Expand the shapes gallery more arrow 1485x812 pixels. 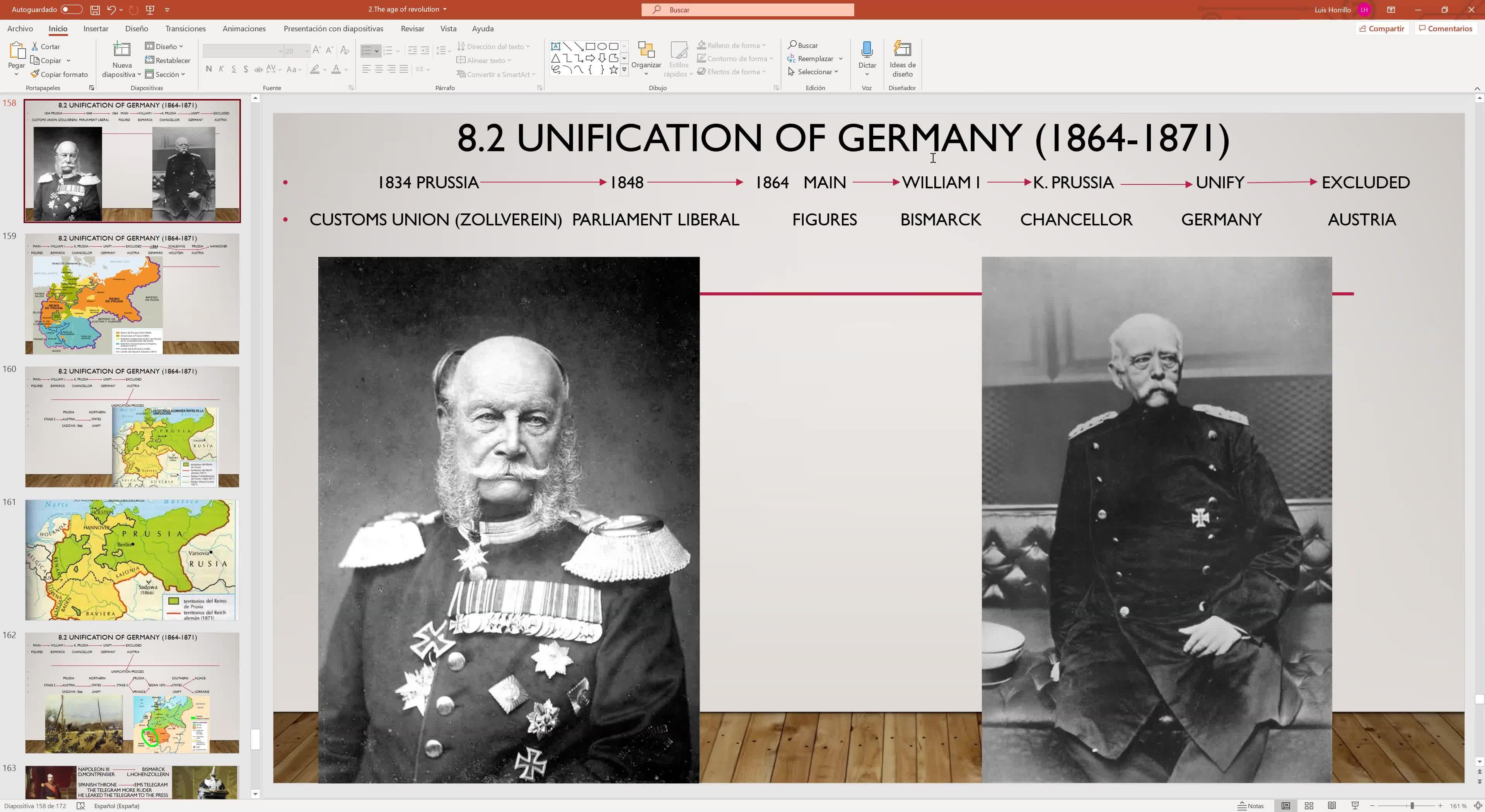pyautogui.click(x=624, y=70)
